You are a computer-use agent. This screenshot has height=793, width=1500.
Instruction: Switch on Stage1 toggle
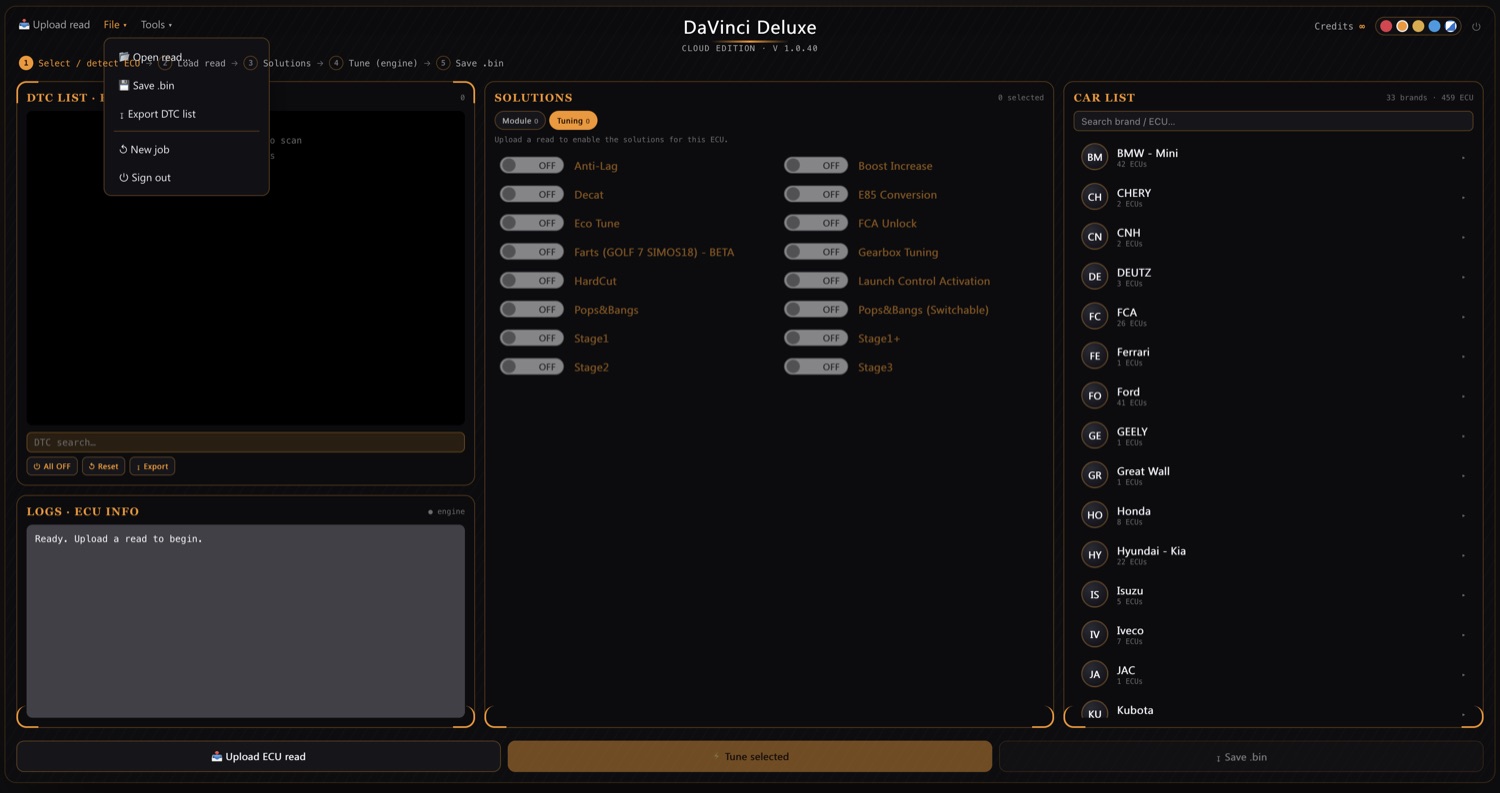point(532,338)
